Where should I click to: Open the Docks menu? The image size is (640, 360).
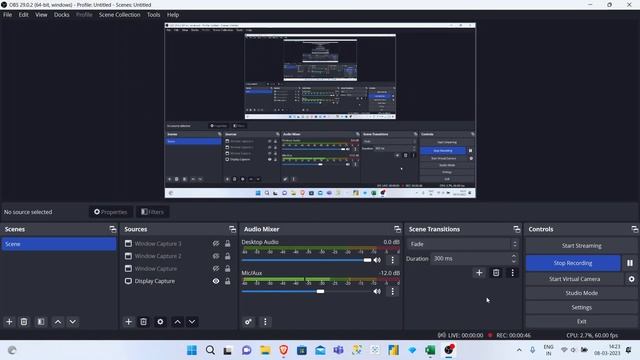pos(62,15)
